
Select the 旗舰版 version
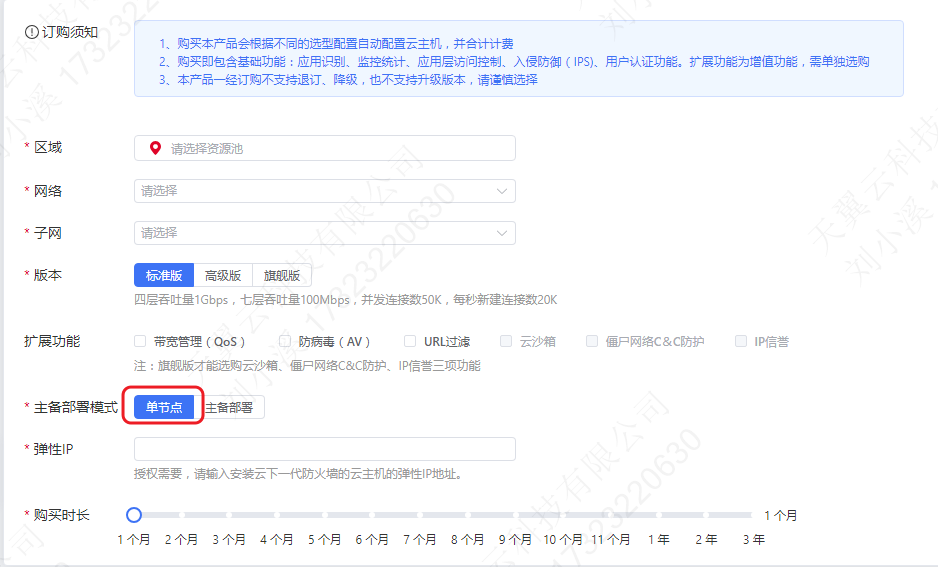282,275
